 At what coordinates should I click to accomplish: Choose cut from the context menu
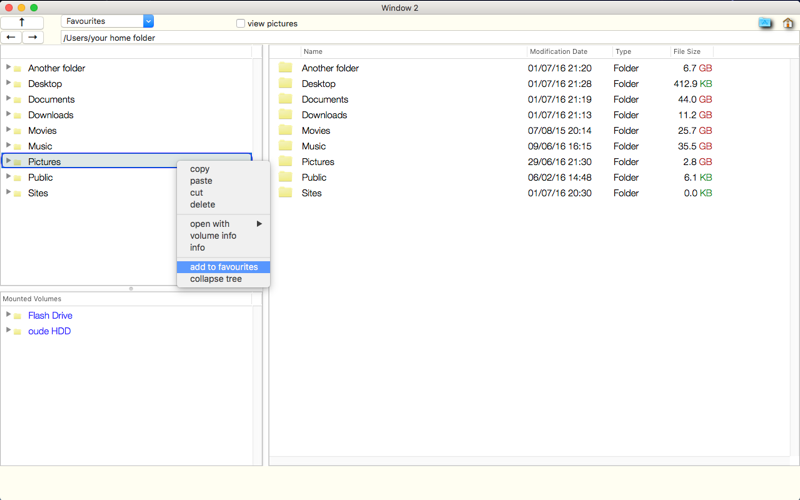click(x=223, y=192)
